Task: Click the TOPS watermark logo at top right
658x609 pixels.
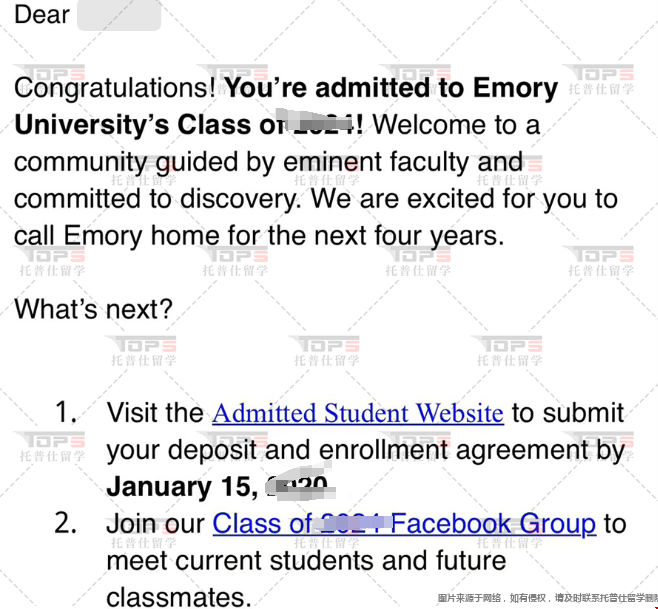Action: point(600,73)
